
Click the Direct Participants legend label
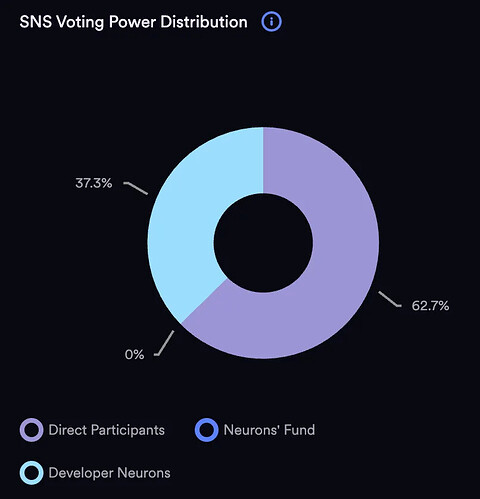pyautogui.click(x=107, y=430)
